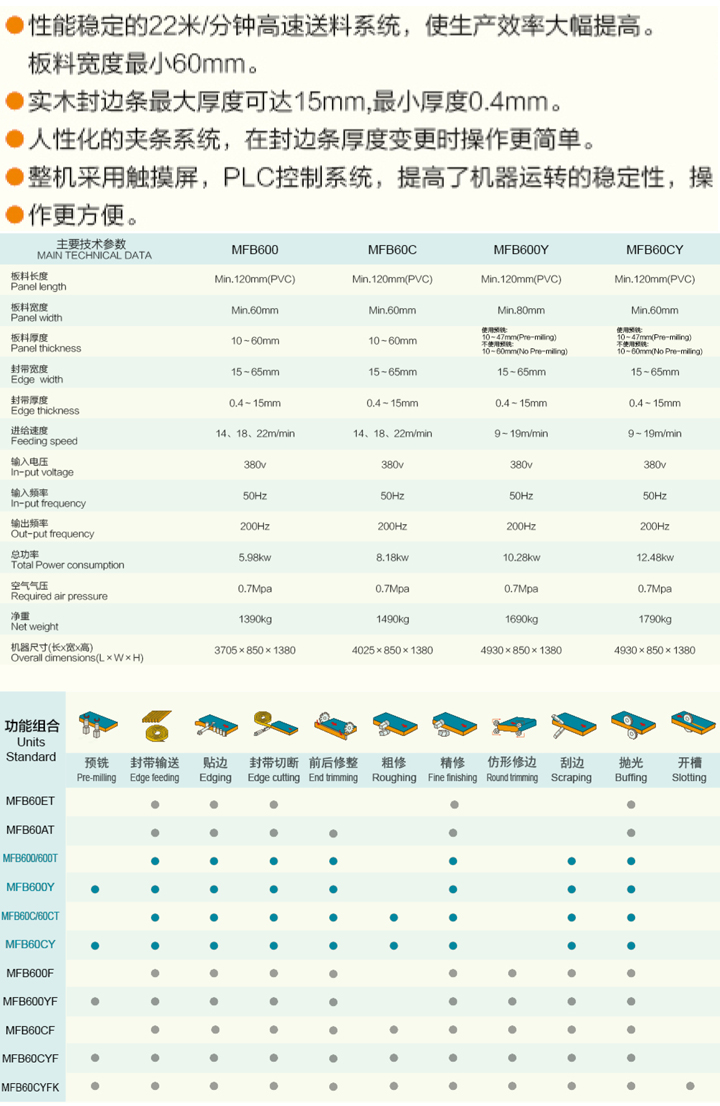The height and width of the screenshot is (1106, 720).
Task: Click the '3705×850×1380' dimensions value
Action: pos(255,650)
